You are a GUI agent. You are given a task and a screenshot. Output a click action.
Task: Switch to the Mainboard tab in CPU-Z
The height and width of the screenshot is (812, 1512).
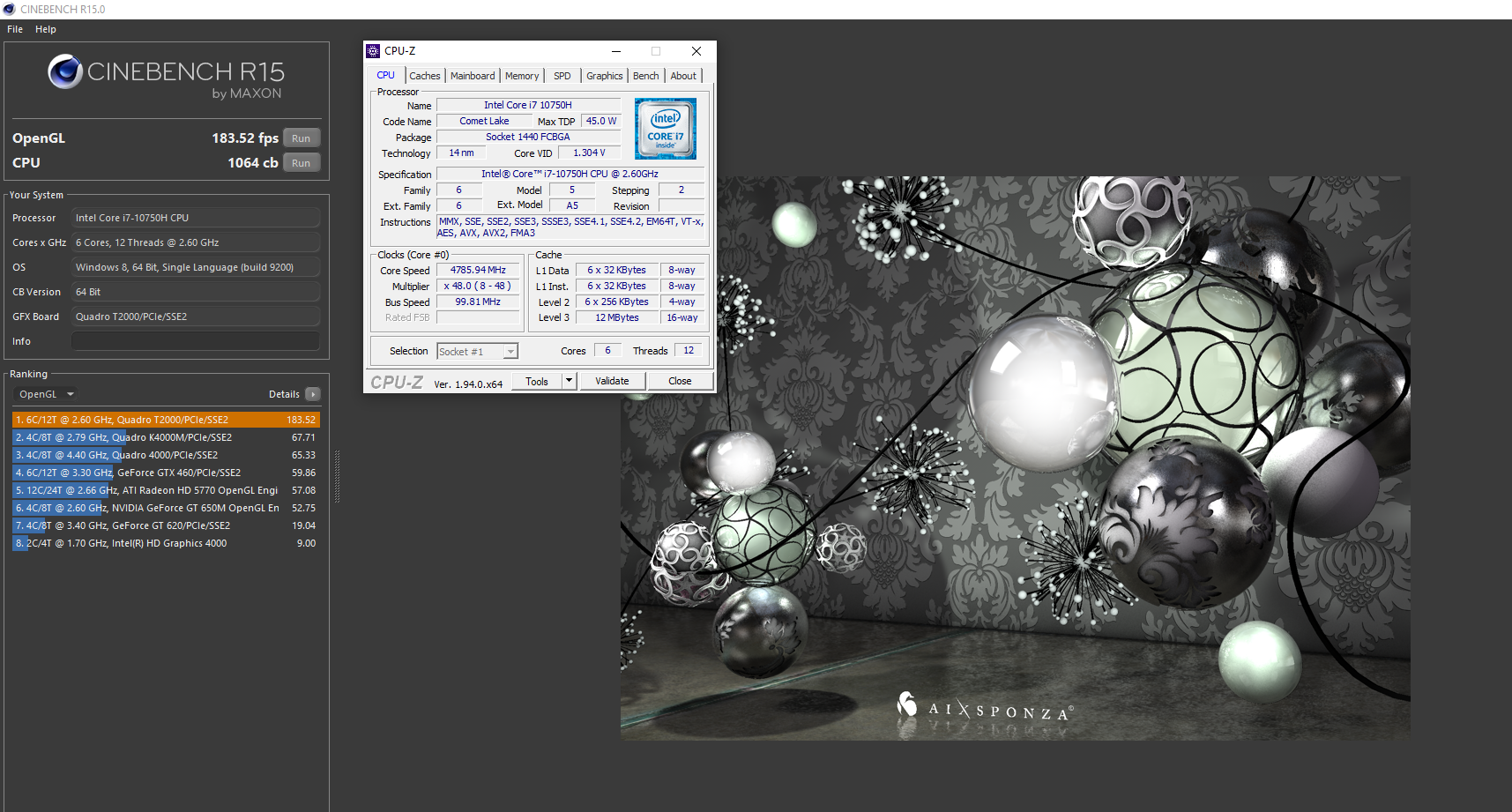[x=473, y=76]
